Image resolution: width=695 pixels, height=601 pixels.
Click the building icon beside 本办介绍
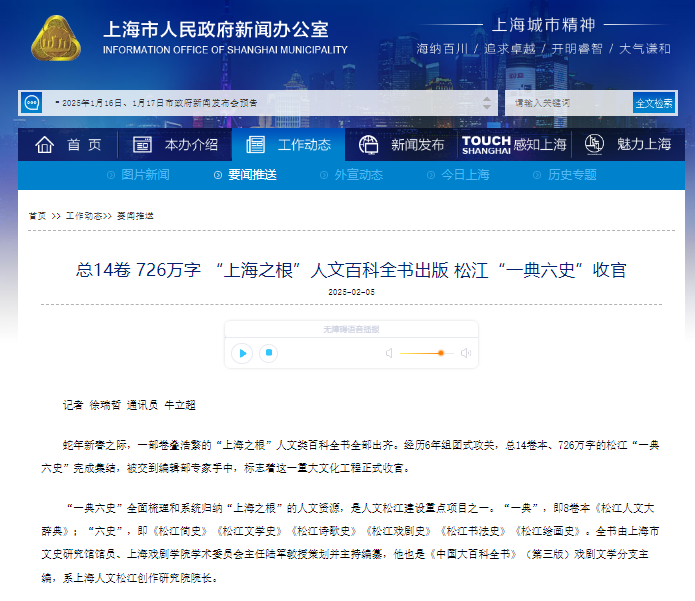143,145
